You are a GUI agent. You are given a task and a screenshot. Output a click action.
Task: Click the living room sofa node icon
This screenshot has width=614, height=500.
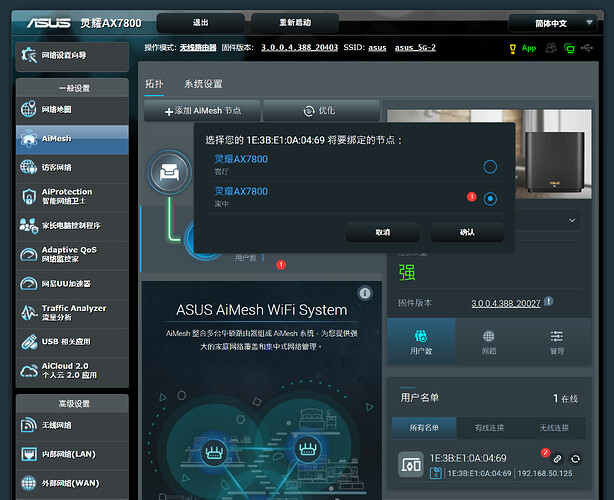tap(170, 173)
